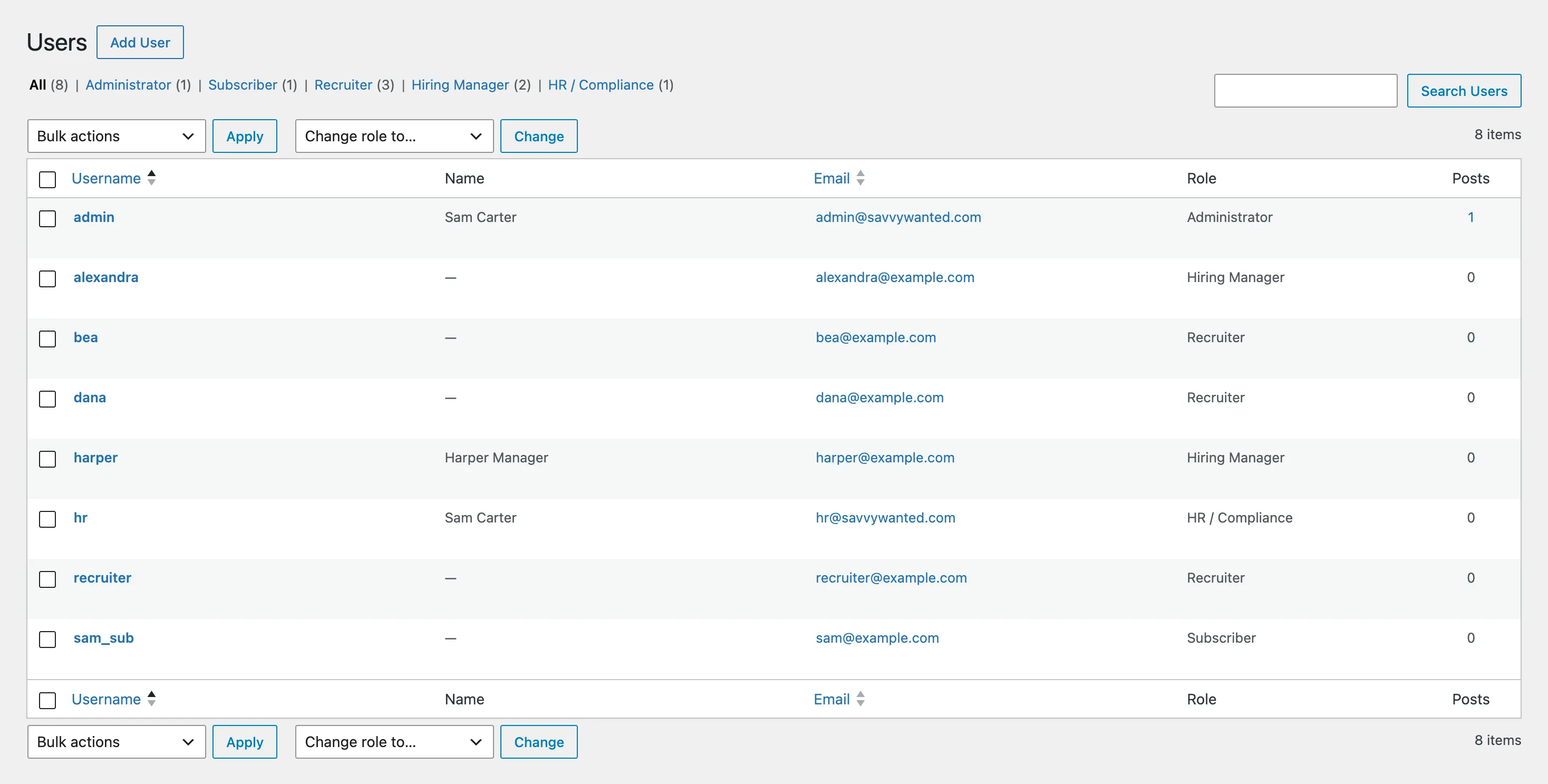The image size is (1548, 784).
Task: Open admin's post count link 1
Action: click(1470, 217)
